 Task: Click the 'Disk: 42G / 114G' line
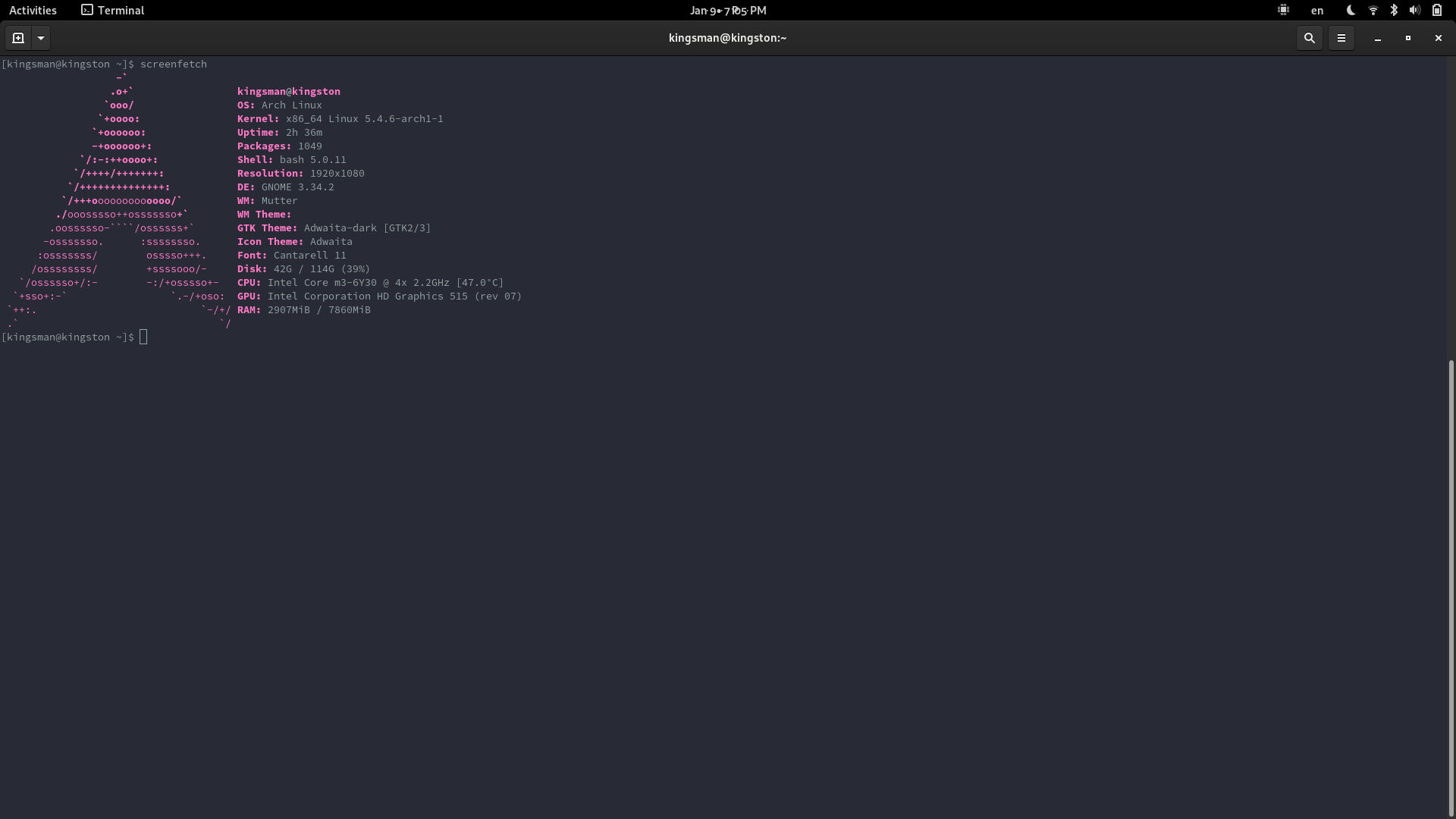coord(304,269)
